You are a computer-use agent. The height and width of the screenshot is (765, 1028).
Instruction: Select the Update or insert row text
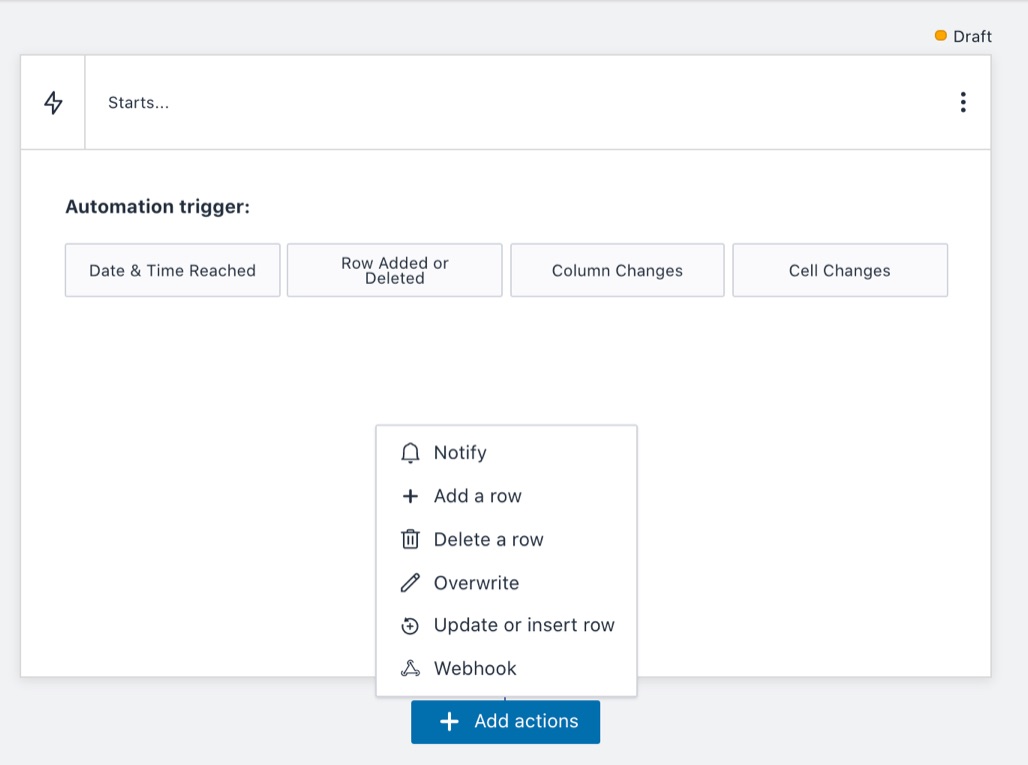pyautogui.click(x=524, y=626)
